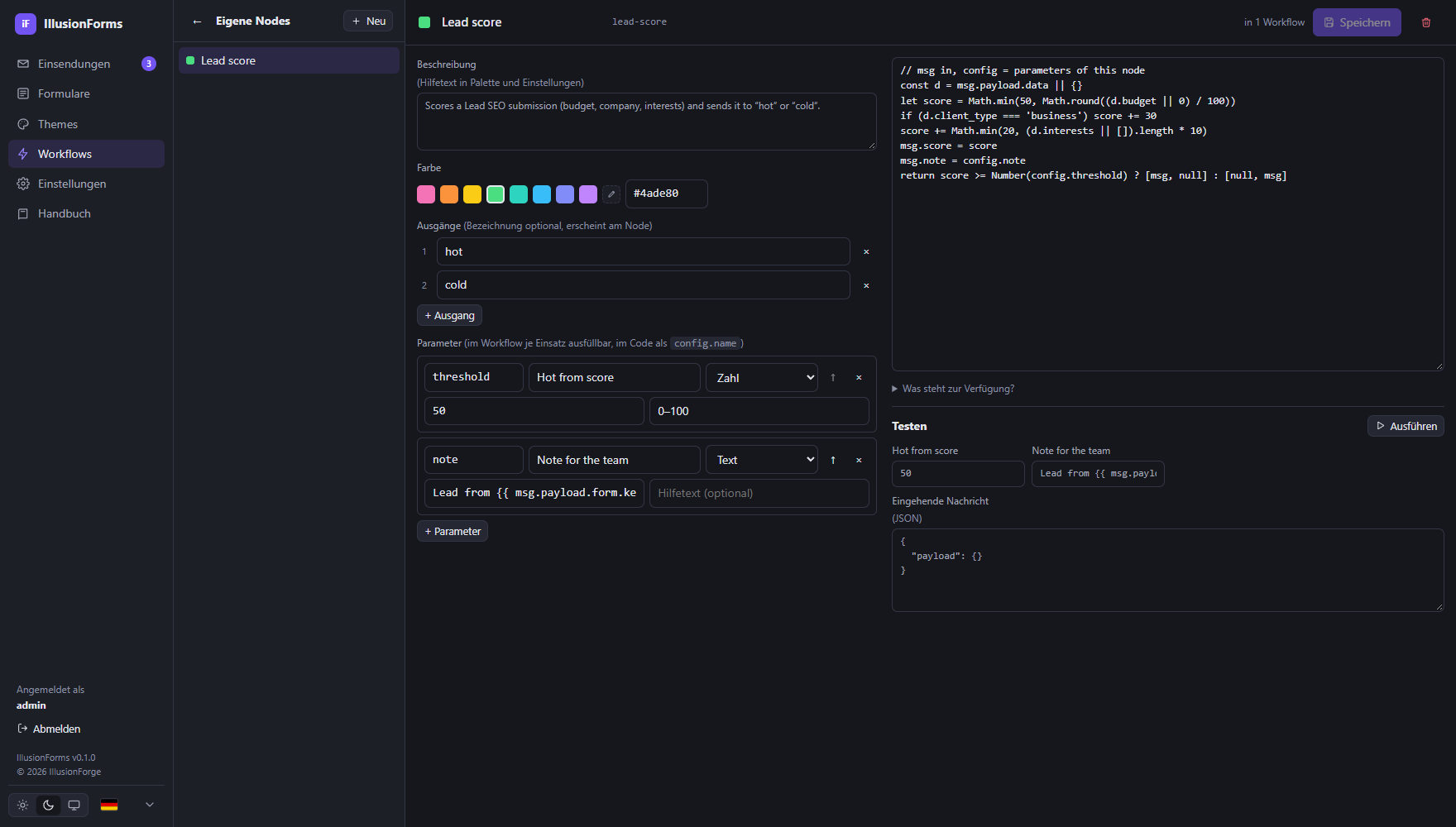The height and width of the screenshot is (827, 1456).
Task: Open the custom color picker pencil icon
Action: pyautogui.click(x=611, y=194)
